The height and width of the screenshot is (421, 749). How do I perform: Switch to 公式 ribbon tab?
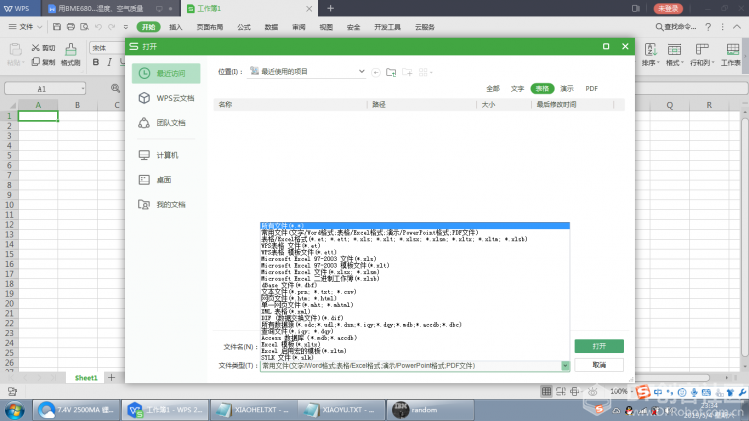pos(244,27)
